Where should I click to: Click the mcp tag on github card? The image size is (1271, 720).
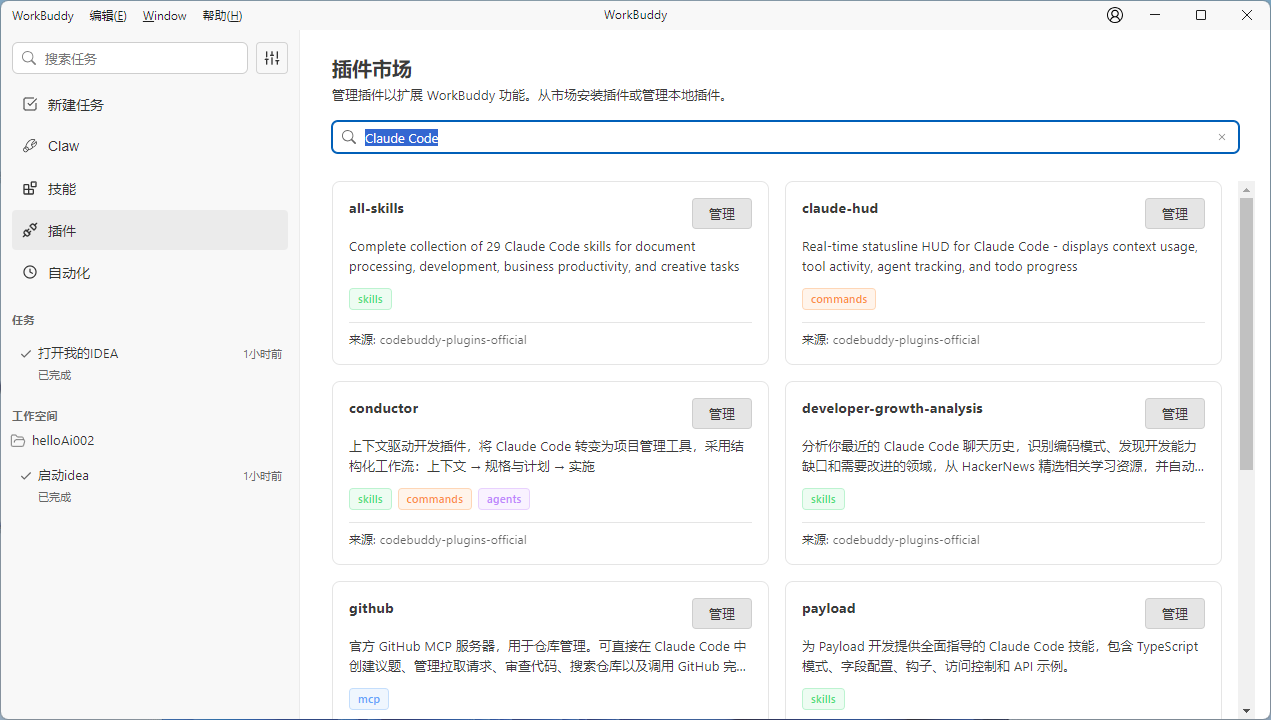pyautogui.click(x=369, y=699)
